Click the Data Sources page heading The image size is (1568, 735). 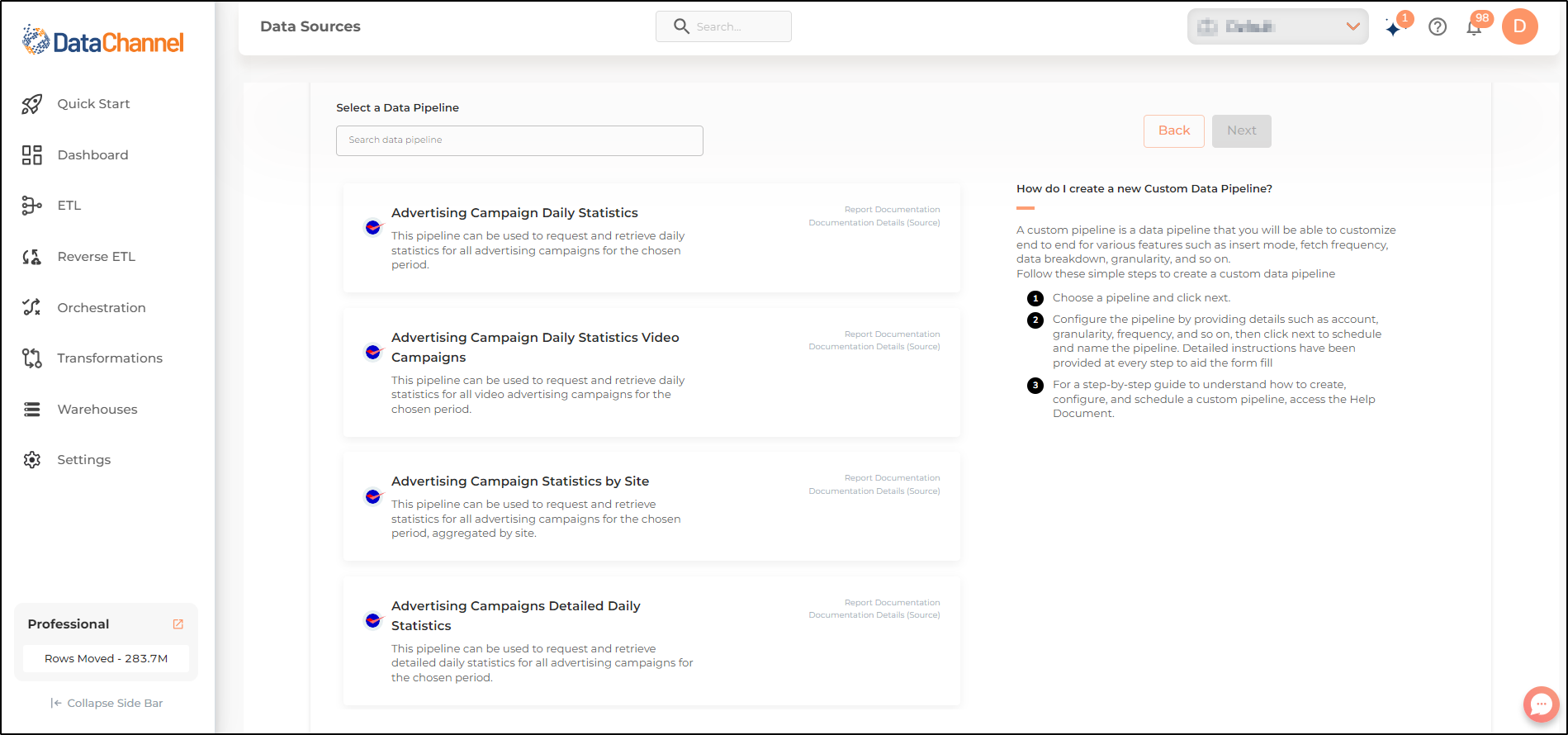(x=310, y=26)
